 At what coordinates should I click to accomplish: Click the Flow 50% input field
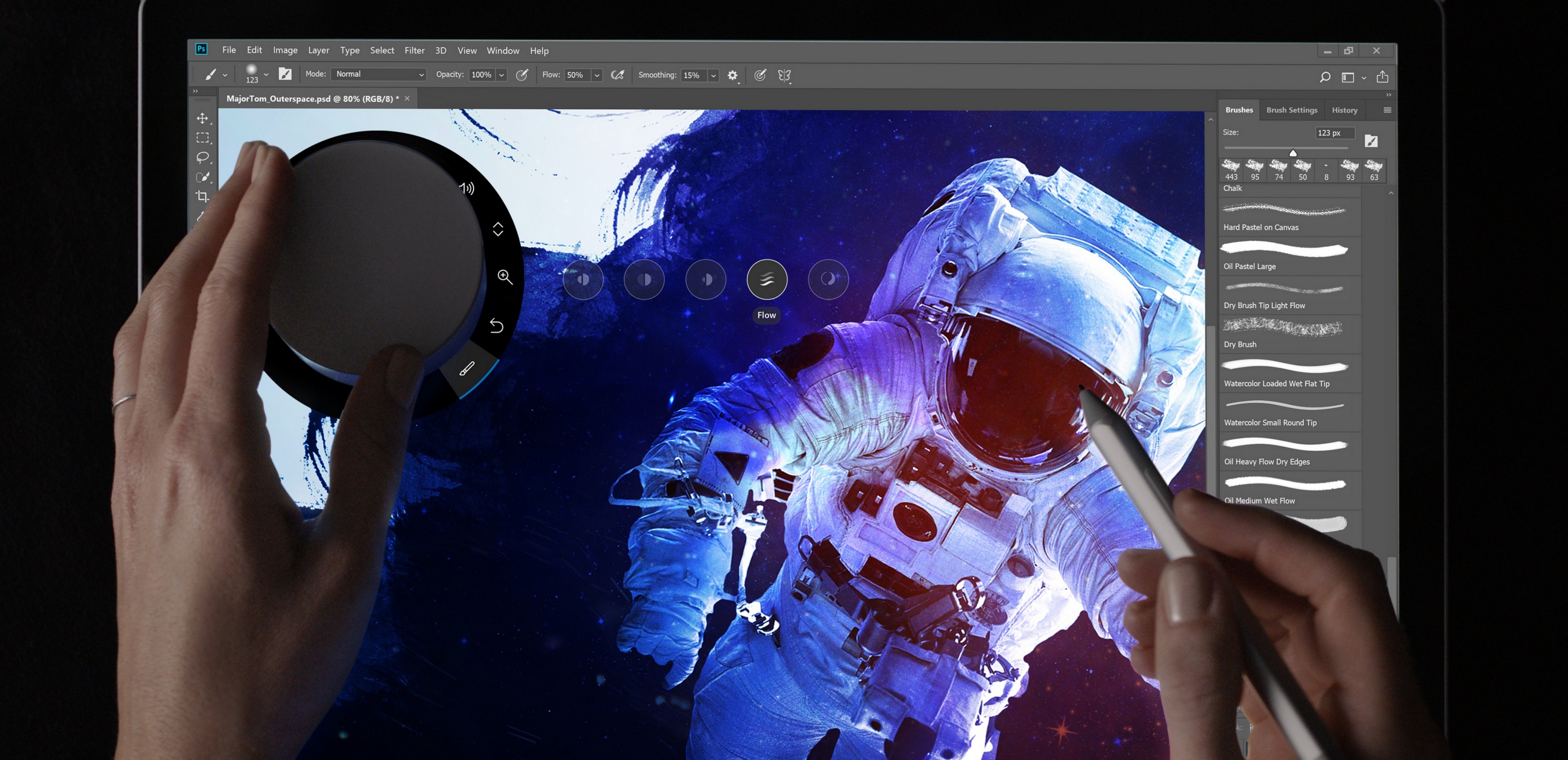pyautogui.click(x=577, y=75)
